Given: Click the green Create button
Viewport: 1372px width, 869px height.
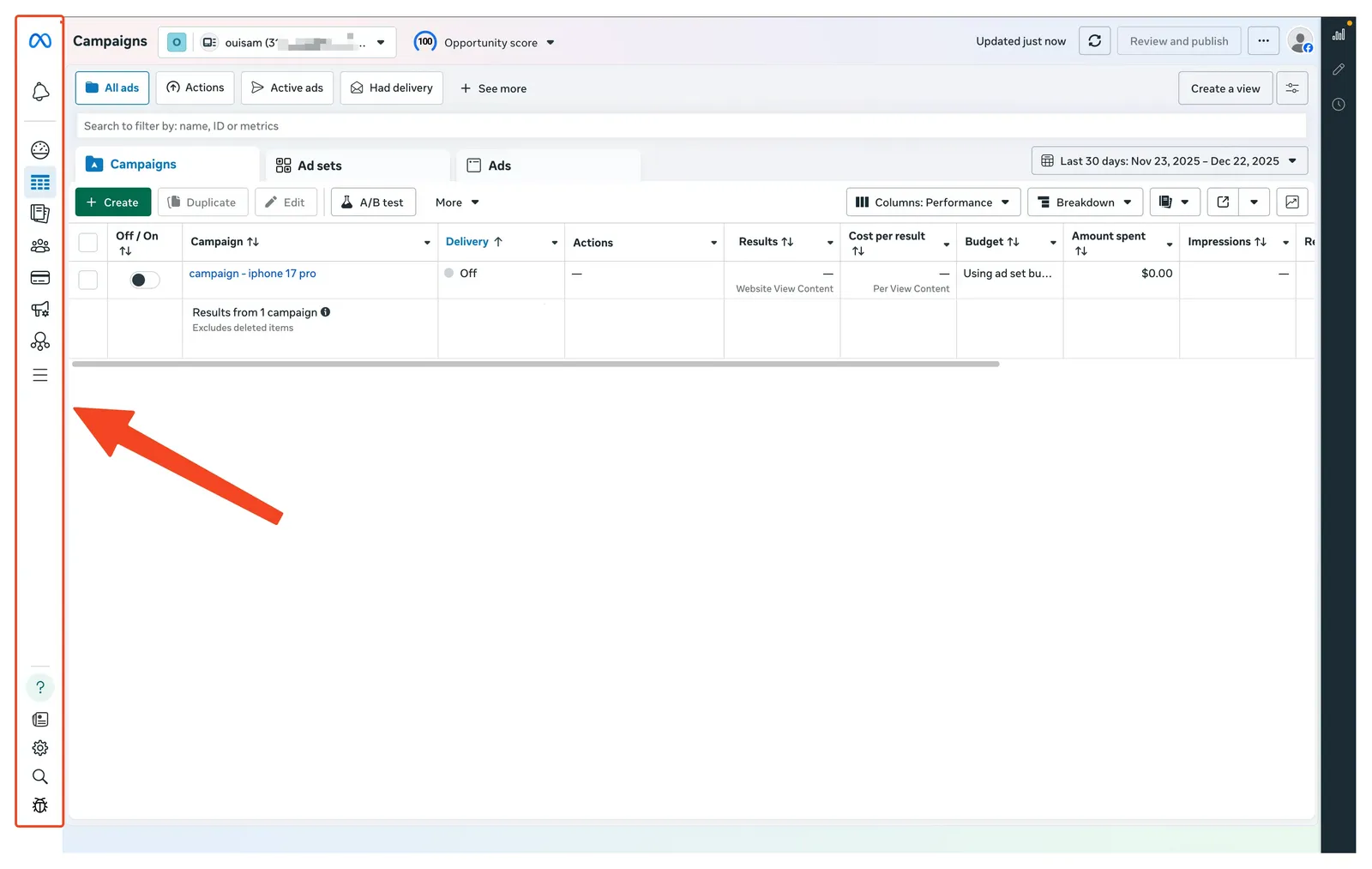Looking at the screenshot, I should [x=112, y=202].
